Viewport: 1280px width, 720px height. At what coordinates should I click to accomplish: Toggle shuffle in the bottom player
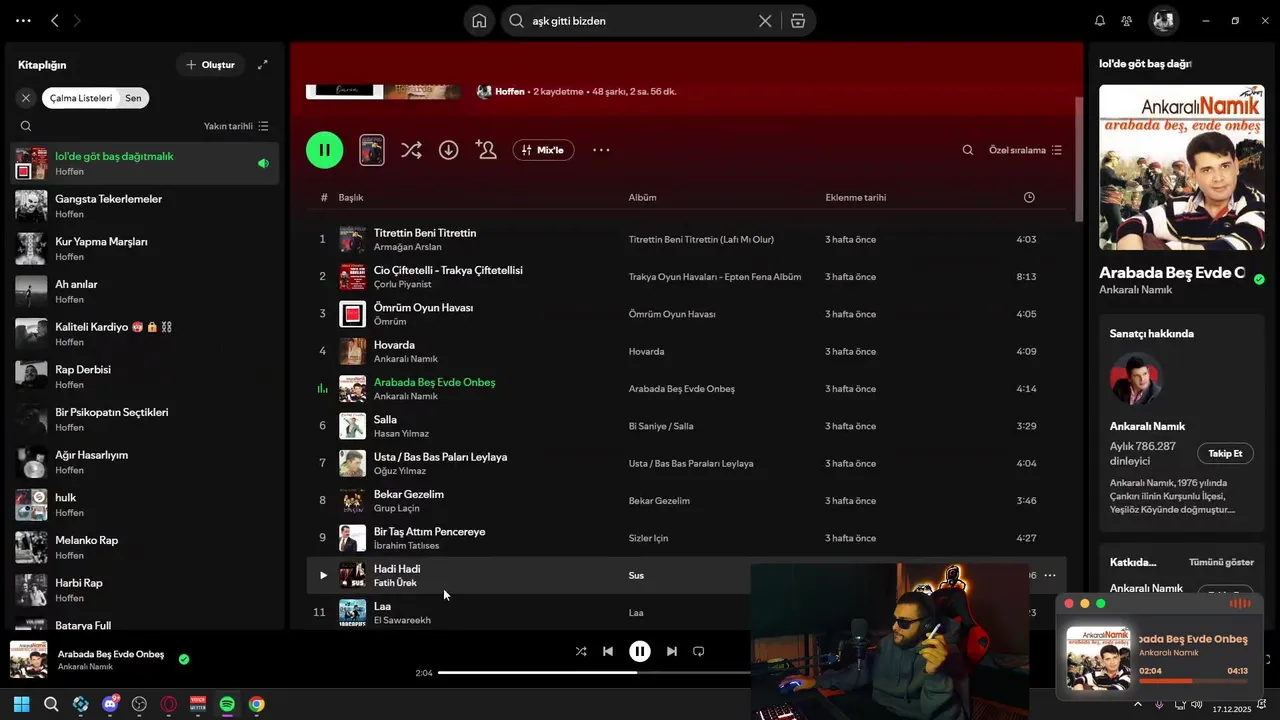(581, 651)
